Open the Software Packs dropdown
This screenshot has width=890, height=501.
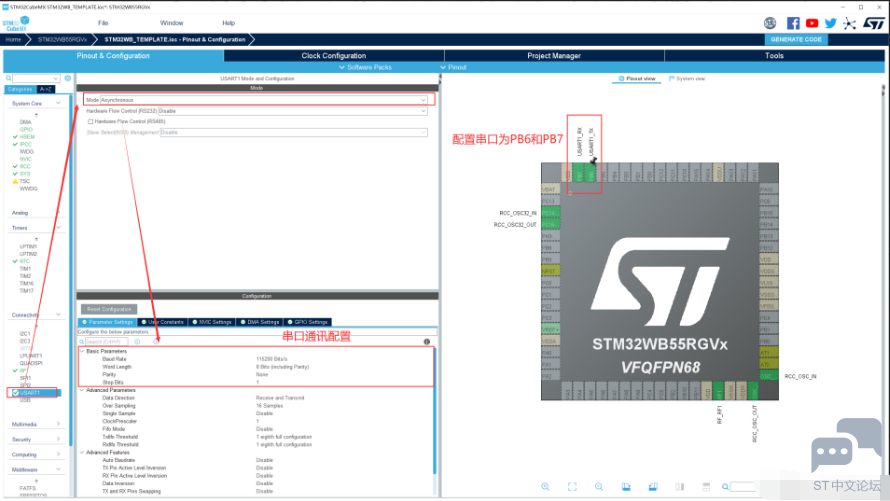[x=366, y=68]
